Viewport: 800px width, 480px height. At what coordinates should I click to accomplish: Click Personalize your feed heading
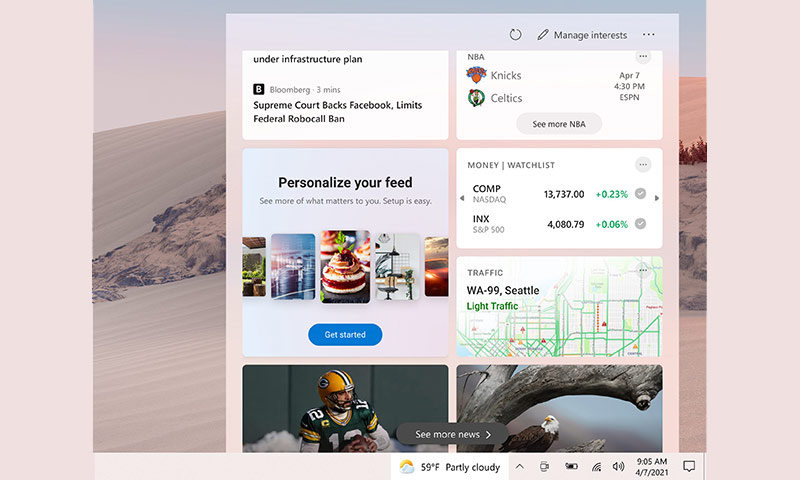[x=345, y=183]
